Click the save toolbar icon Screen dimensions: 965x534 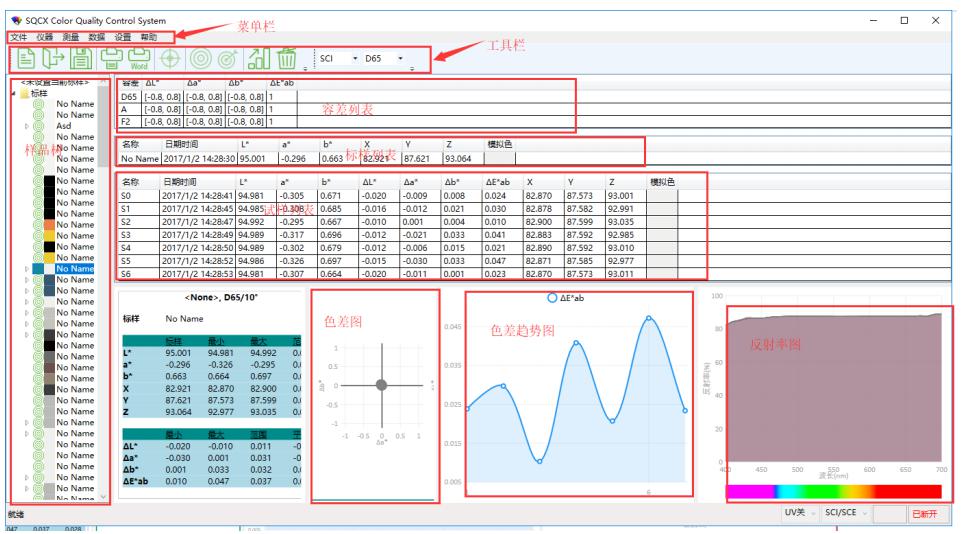81,60
